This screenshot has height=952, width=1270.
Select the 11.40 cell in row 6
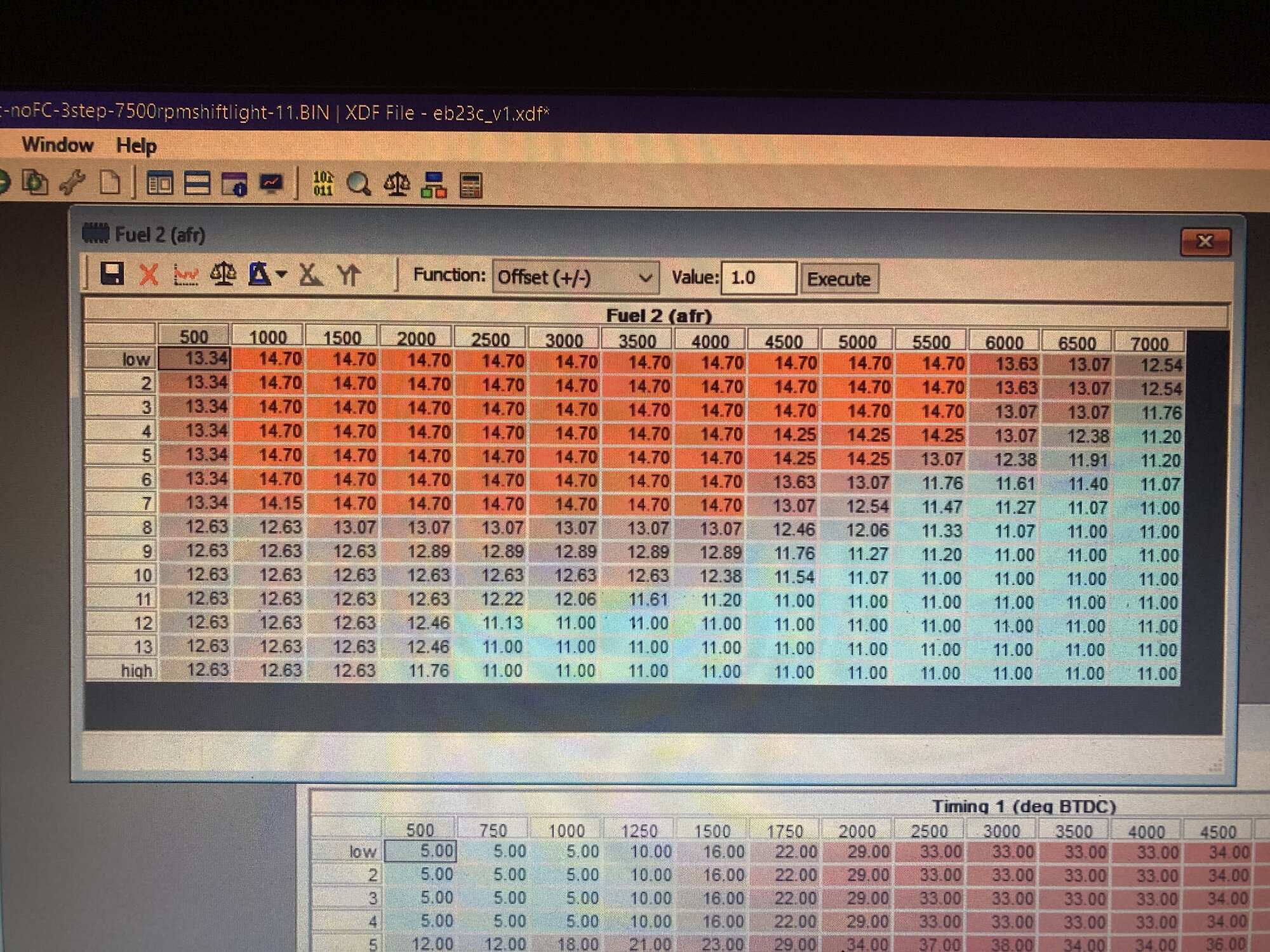click(1077, 484)
